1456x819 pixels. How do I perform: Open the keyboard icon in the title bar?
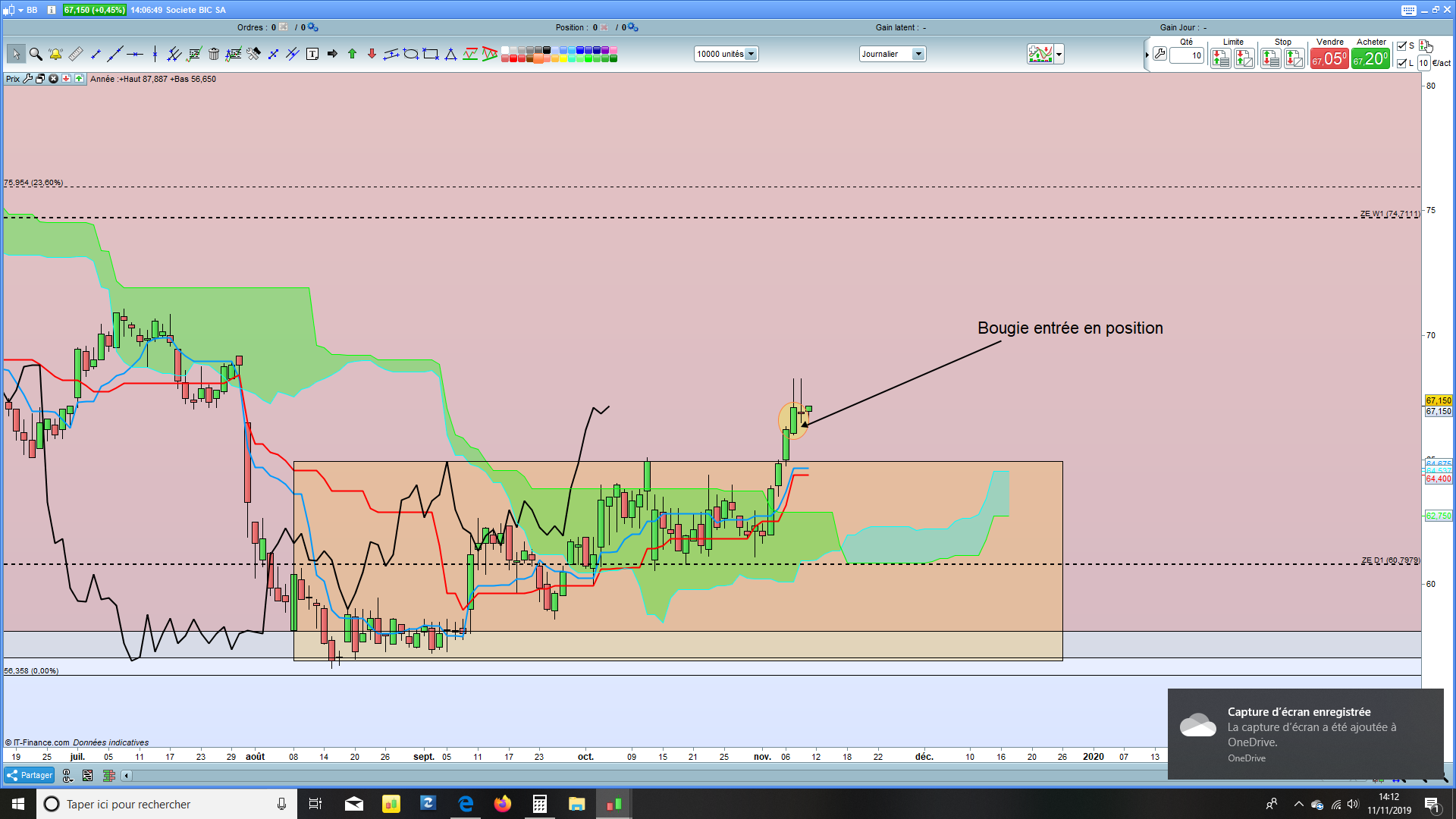pyautogui.click(x=1409, y=10)
